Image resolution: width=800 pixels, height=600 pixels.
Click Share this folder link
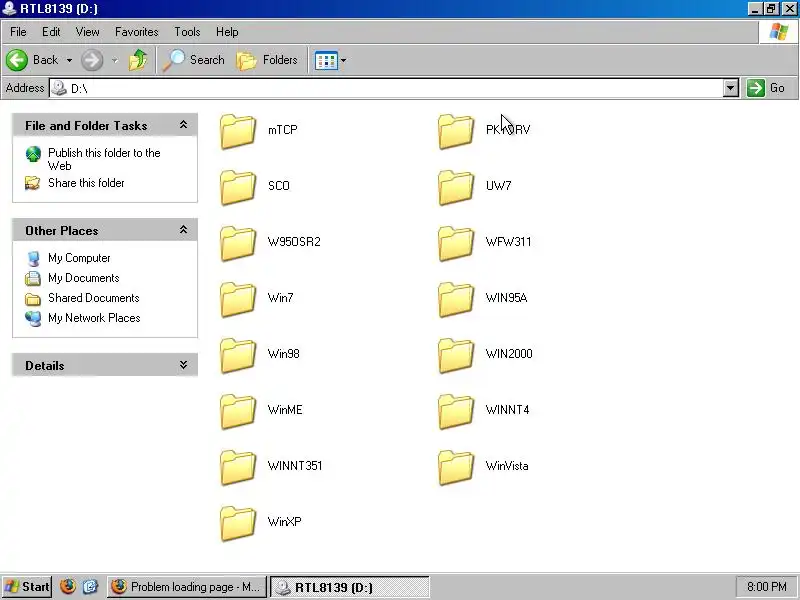point(86,183)
